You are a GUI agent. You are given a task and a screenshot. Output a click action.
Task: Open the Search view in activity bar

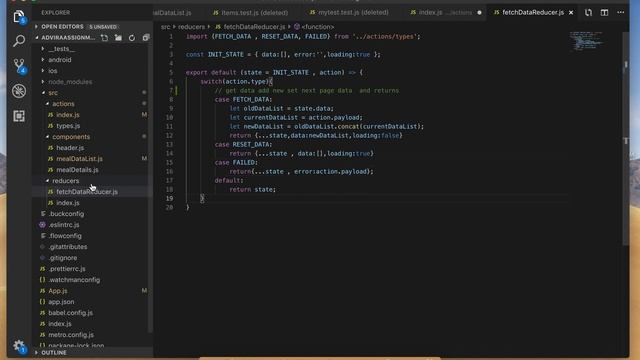19,41
